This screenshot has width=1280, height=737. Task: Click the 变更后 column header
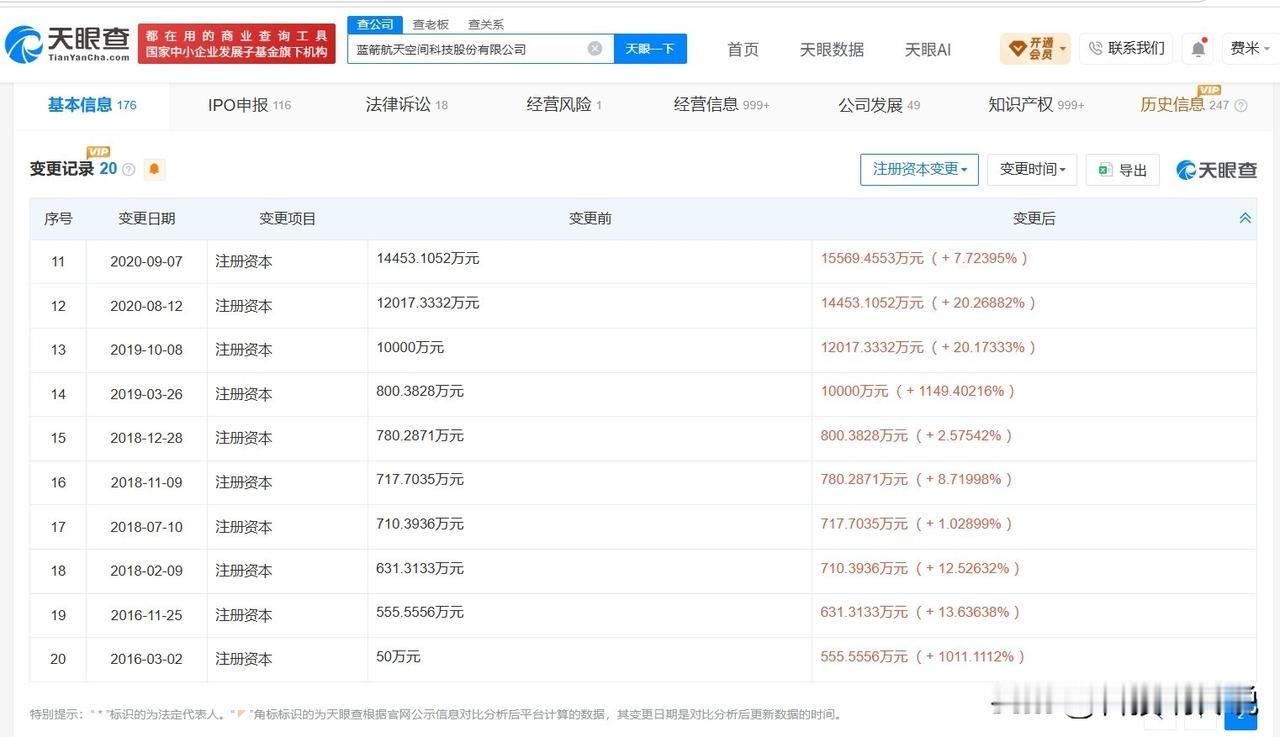coord(1034,218)
